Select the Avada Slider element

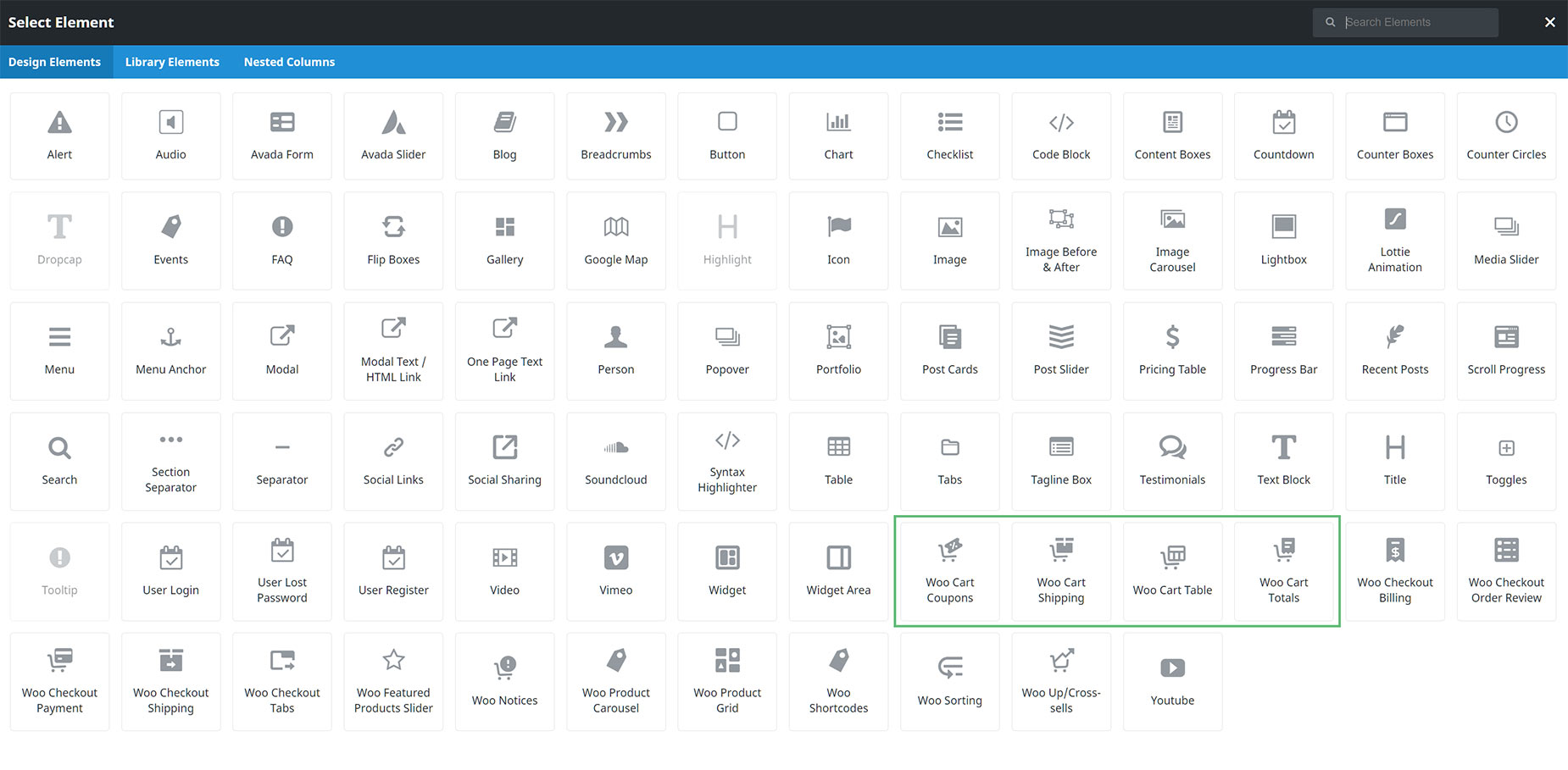point(393,136)
